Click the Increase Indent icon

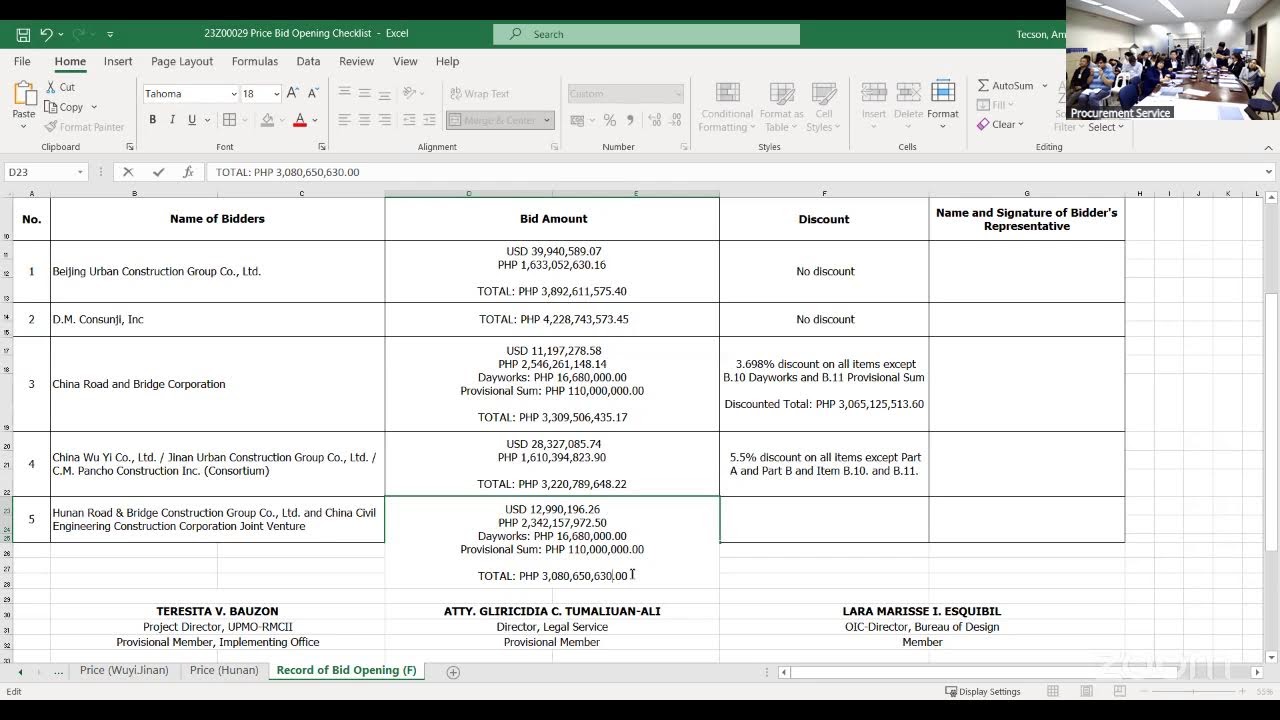coord(428,120)
